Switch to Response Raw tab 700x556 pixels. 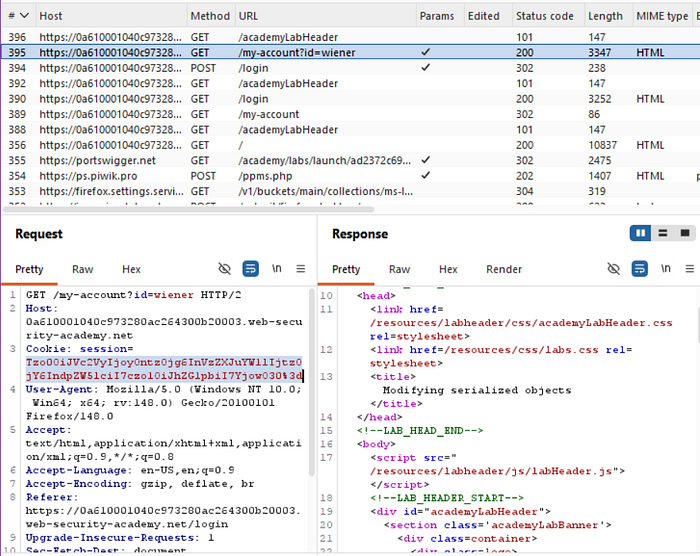[400, 269]
